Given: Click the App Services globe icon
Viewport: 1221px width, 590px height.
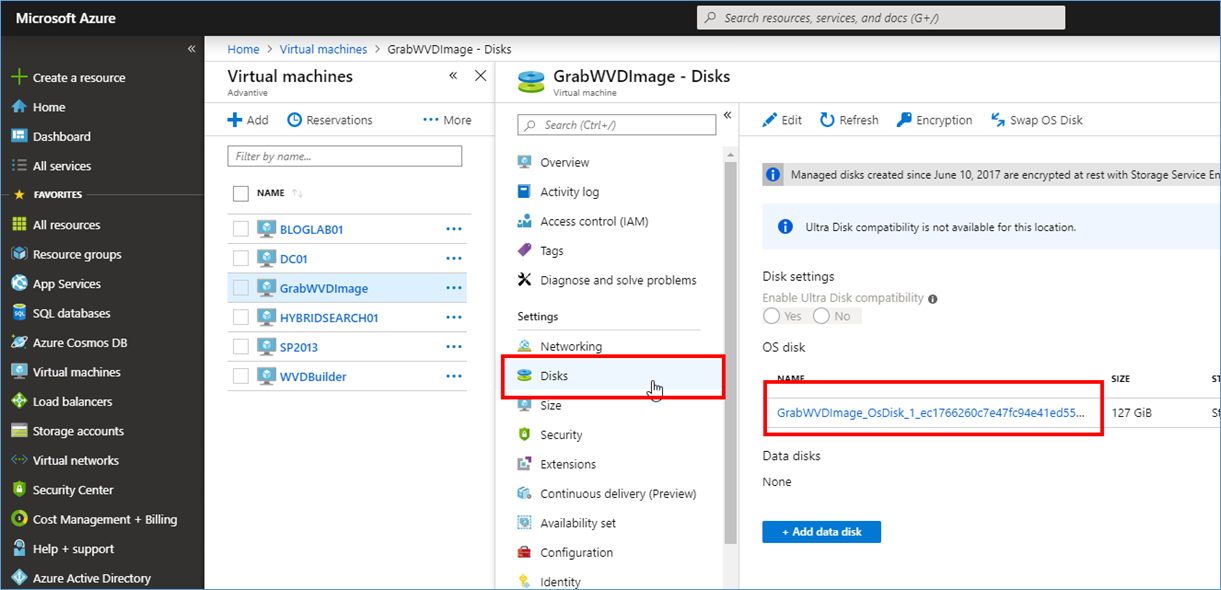Looking at the screenshot, I should (18, 284).
